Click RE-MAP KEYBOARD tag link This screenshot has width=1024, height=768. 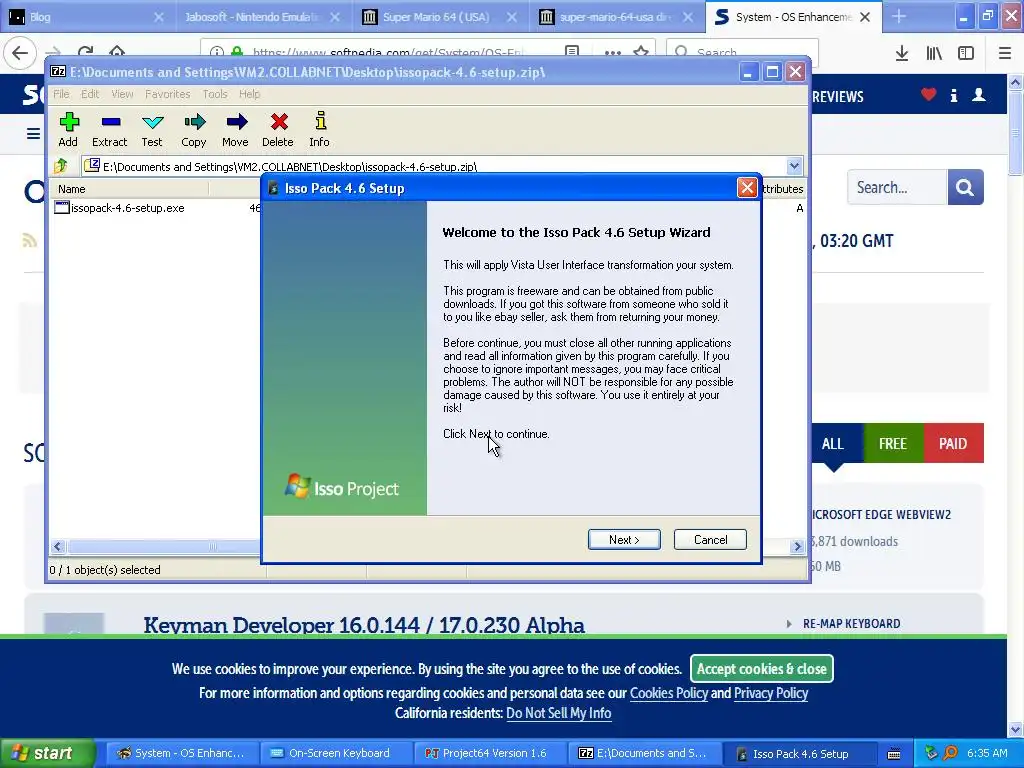(852, 624)
